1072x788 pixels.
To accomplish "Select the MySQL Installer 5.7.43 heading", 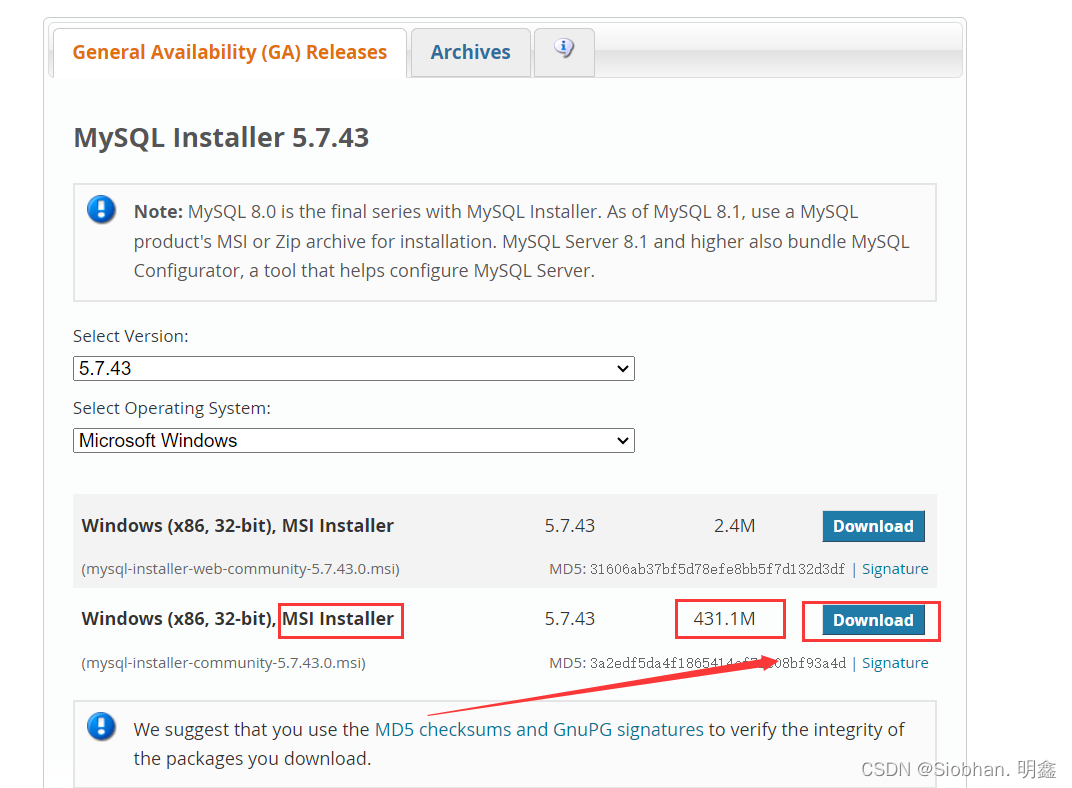I will [x=221, y=137].
